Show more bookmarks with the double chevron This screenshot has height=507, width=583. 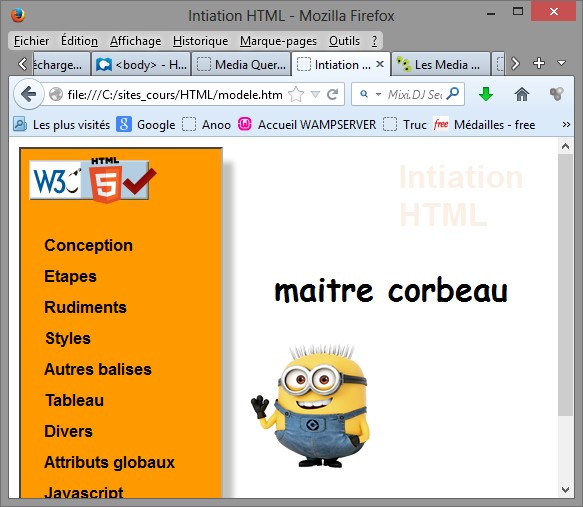coord(566,125)
